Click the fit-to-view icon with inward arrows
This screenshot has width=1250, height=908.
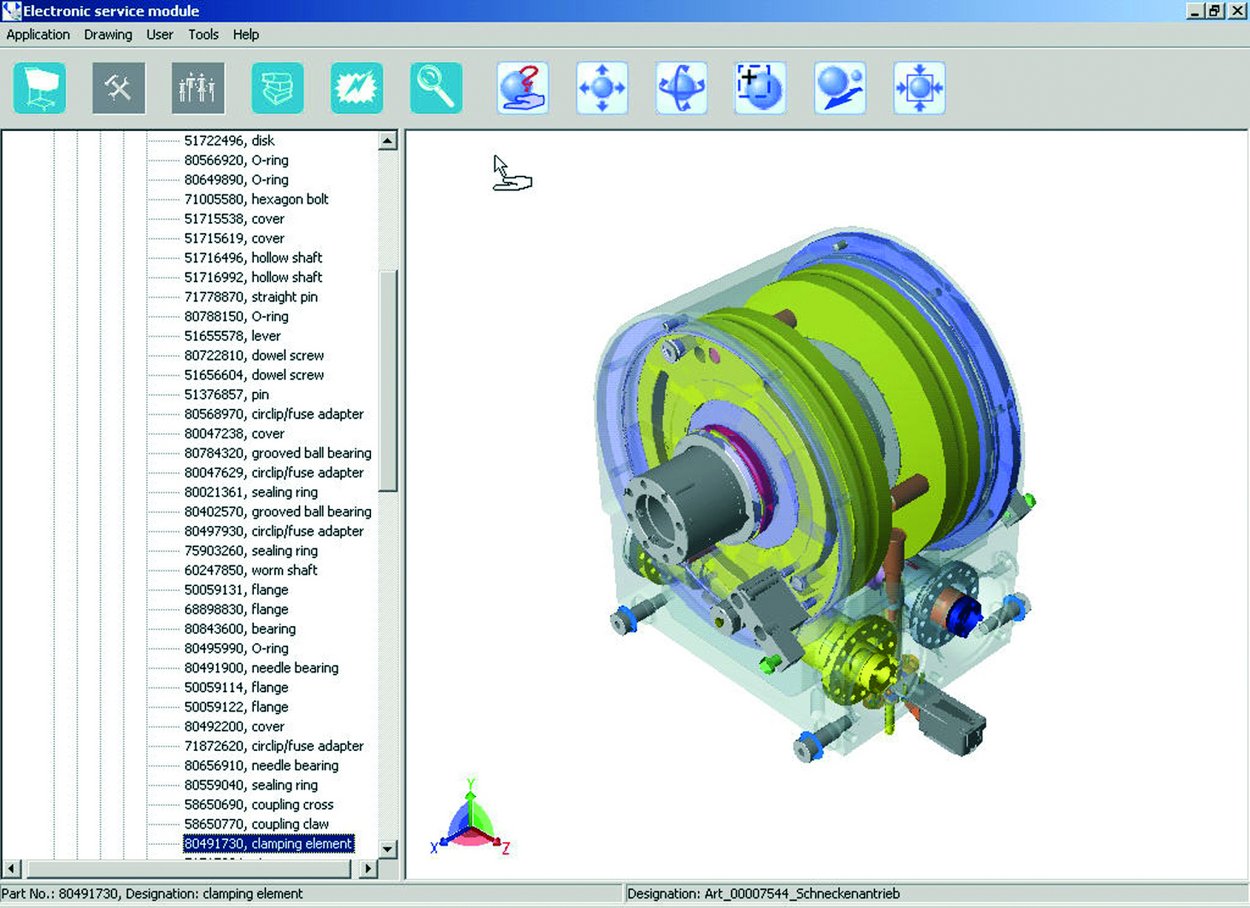click(919, 88)
